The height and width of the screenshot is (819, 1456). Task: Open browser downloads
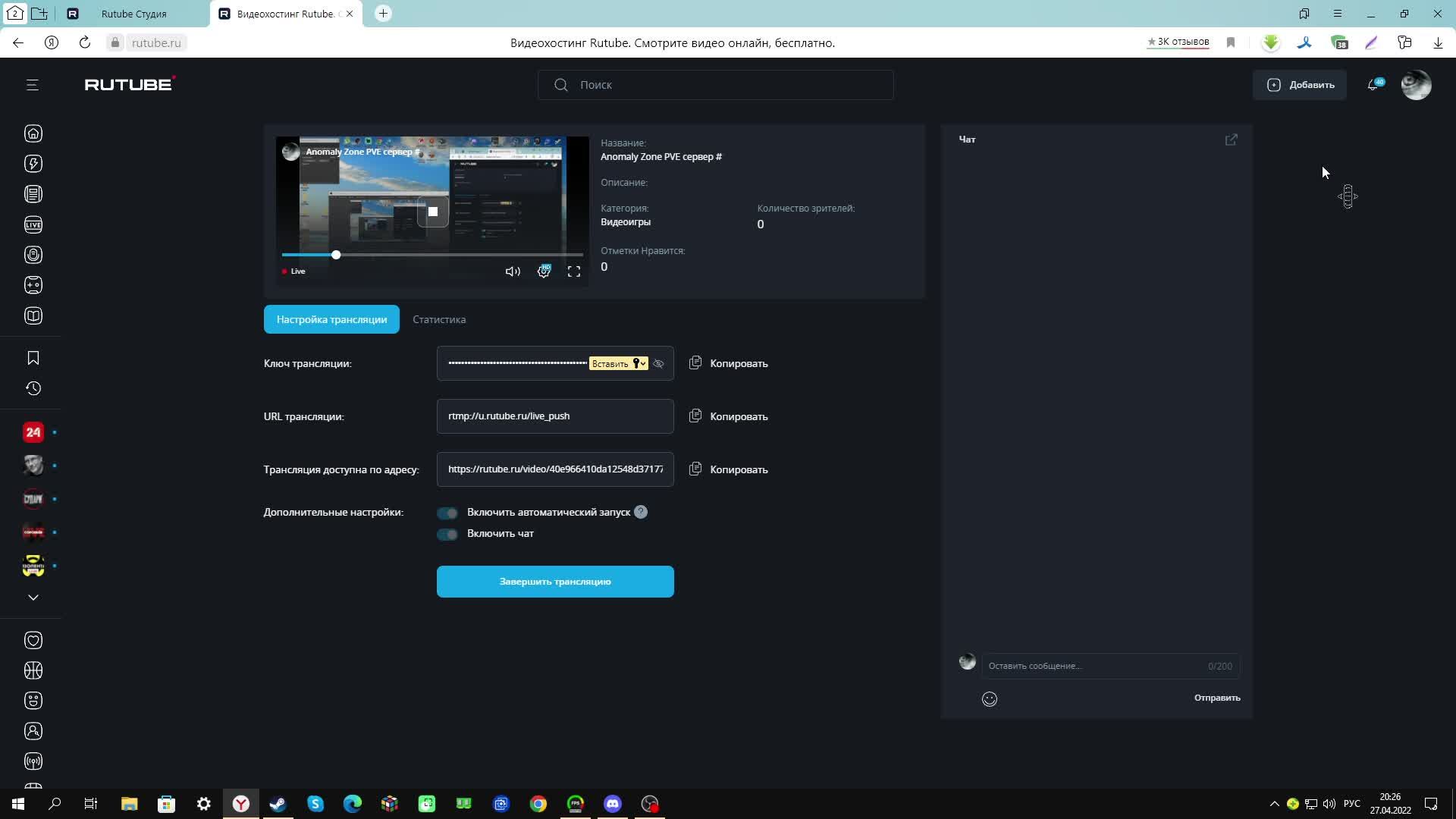(x=1438, y=42)
